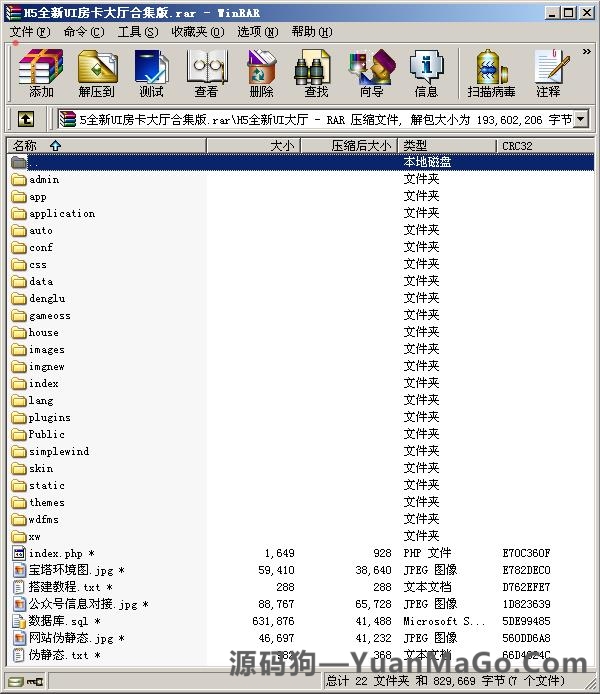
Task: Select the data folder
Action: tap(32, 281)
